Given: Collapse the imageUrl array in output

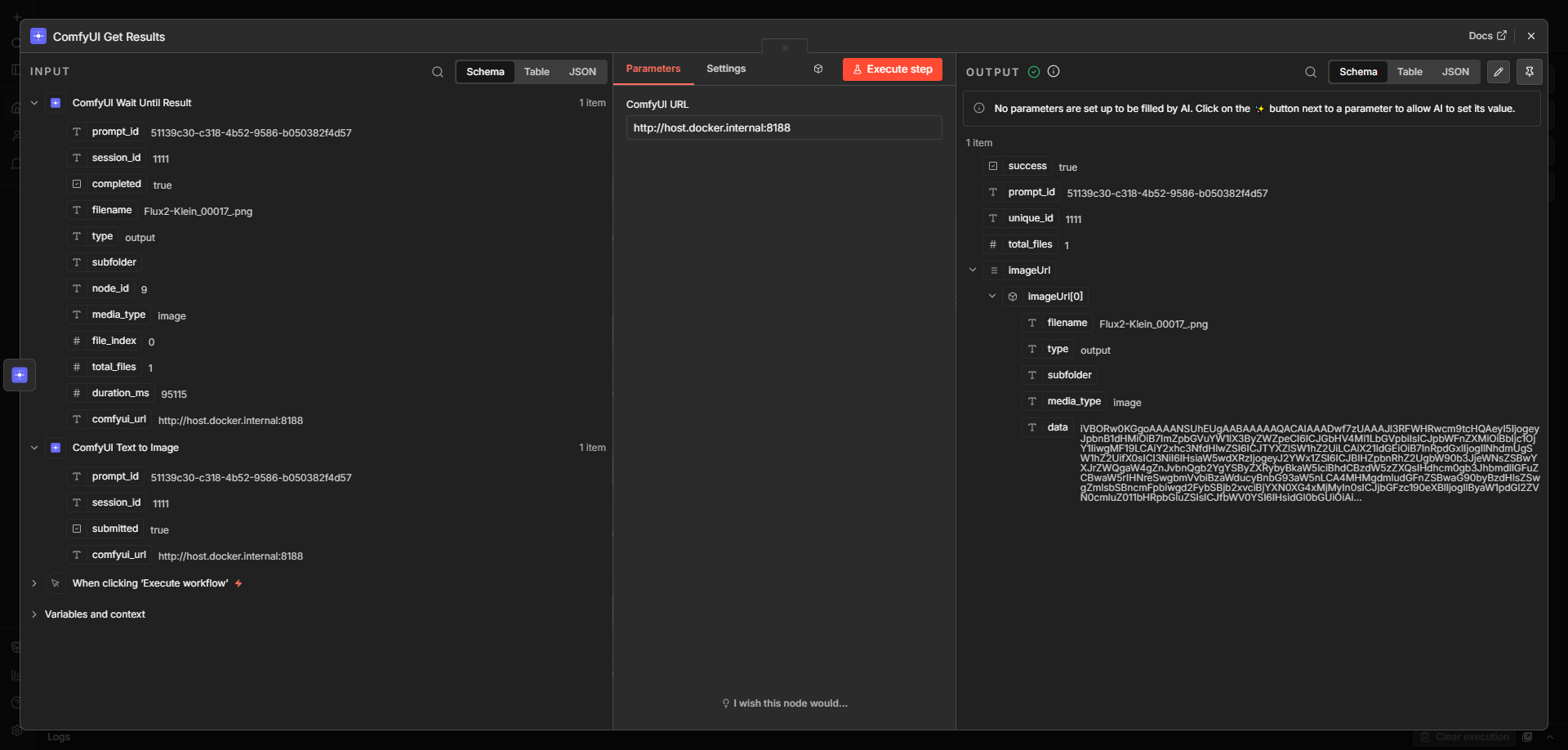Looking at the screenshot, I should click(973, 270).
